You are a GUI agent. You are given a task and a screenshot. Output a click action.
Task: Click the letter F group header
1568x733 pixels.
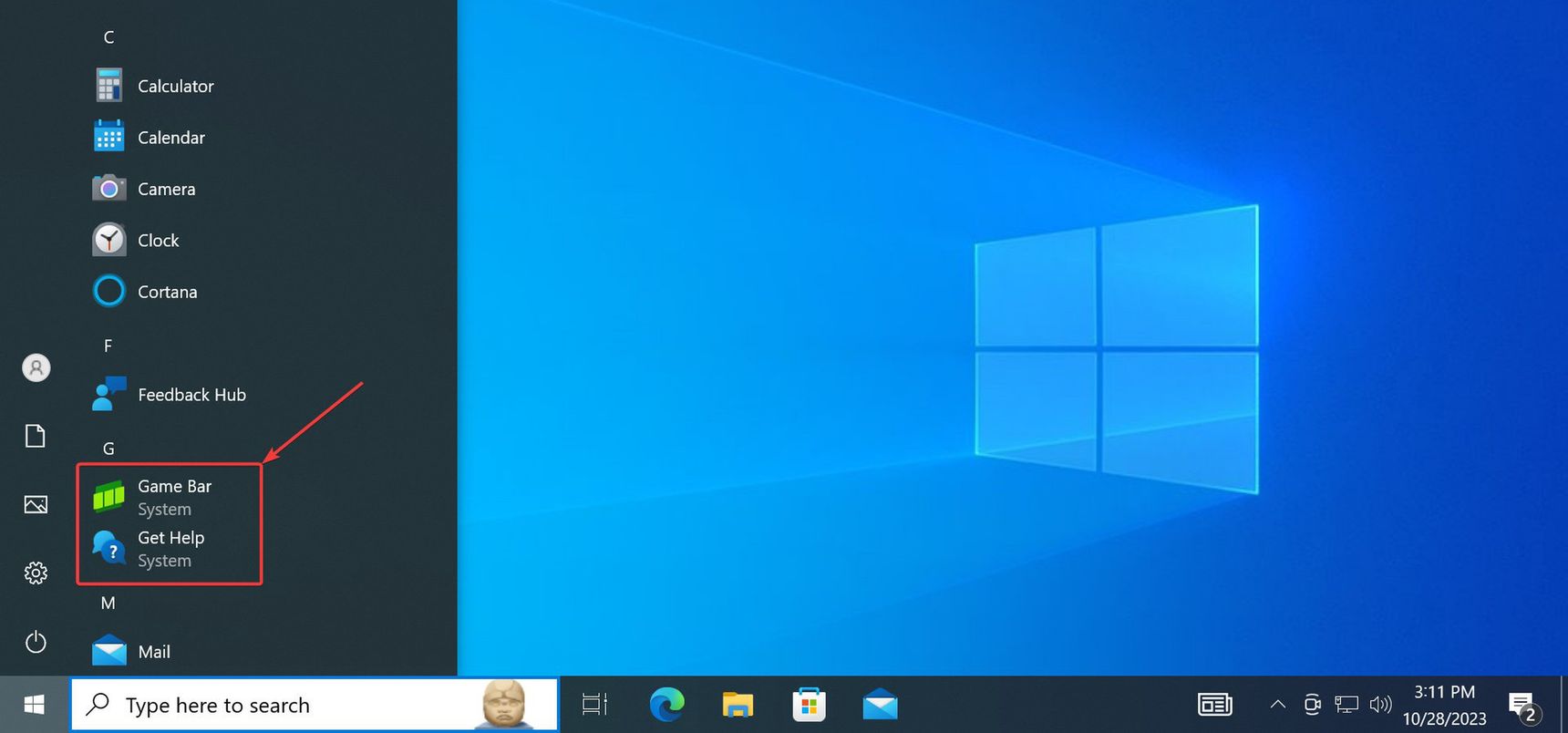[108, 346]
